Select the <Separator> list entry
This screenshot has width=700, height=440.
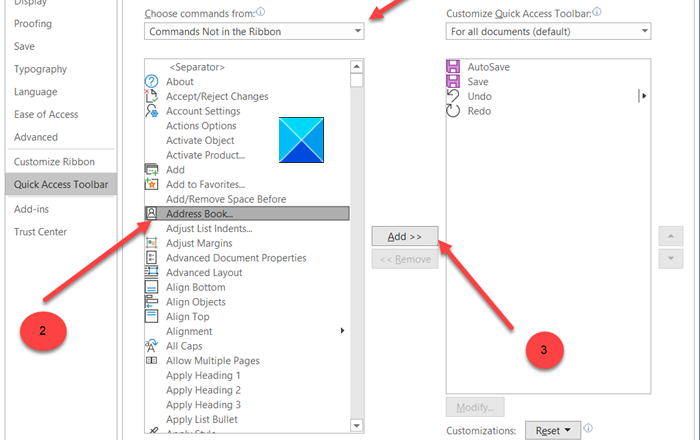[x=197, y=67]
